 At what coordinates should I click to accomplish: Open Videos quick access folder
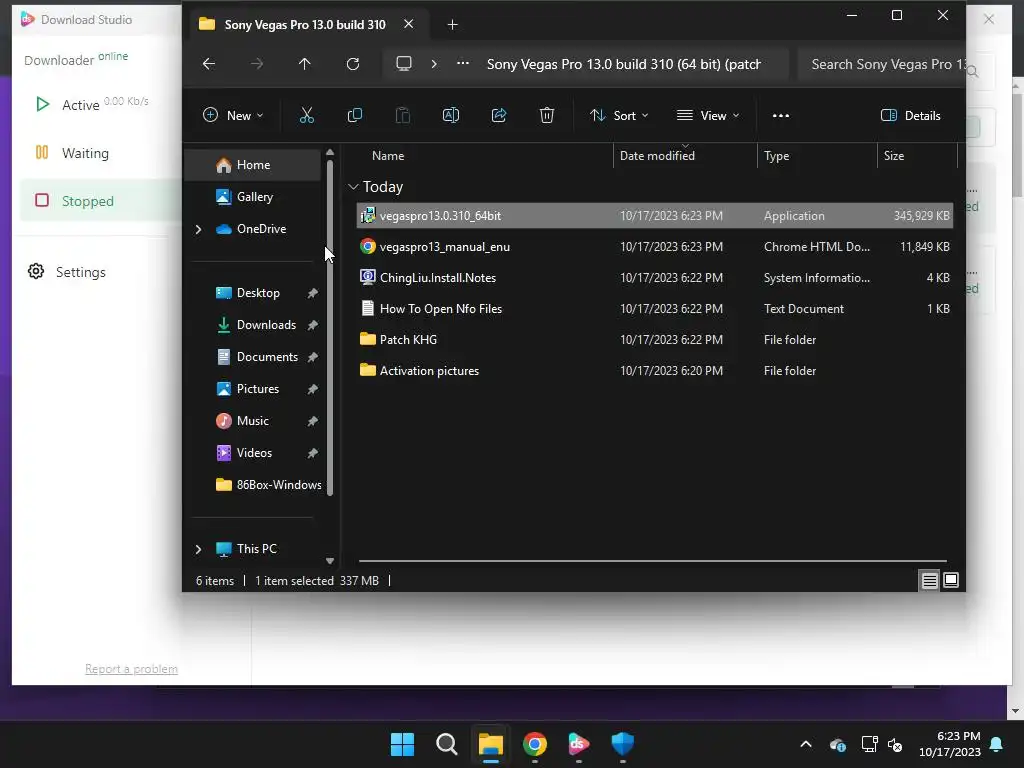coord(256,453)
